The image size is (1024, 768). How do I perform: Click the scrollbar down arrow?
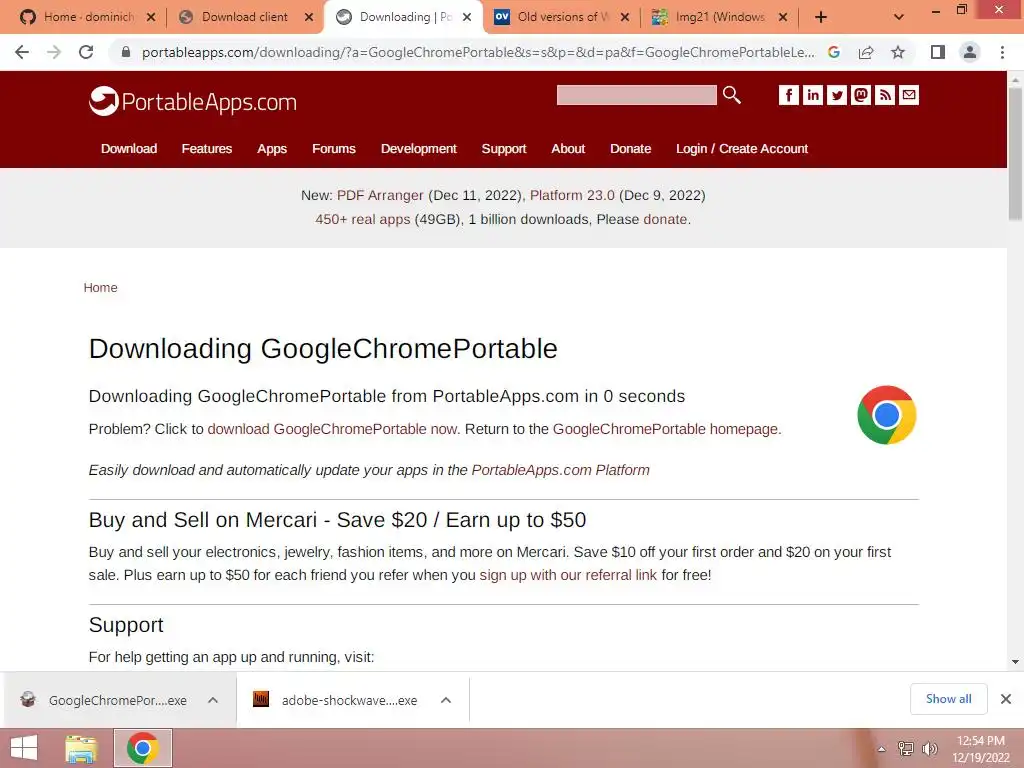[1015, 662]
